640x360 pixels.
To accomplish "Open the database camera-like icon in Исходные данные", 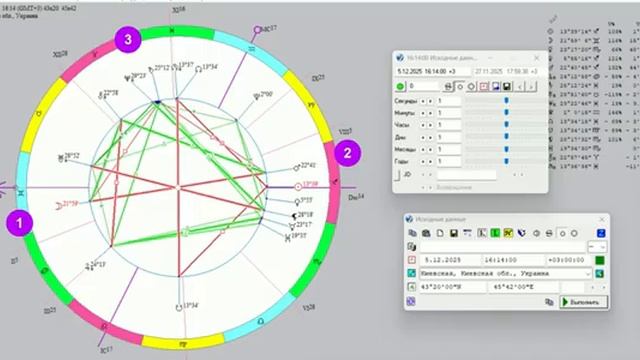I will 426,233.
